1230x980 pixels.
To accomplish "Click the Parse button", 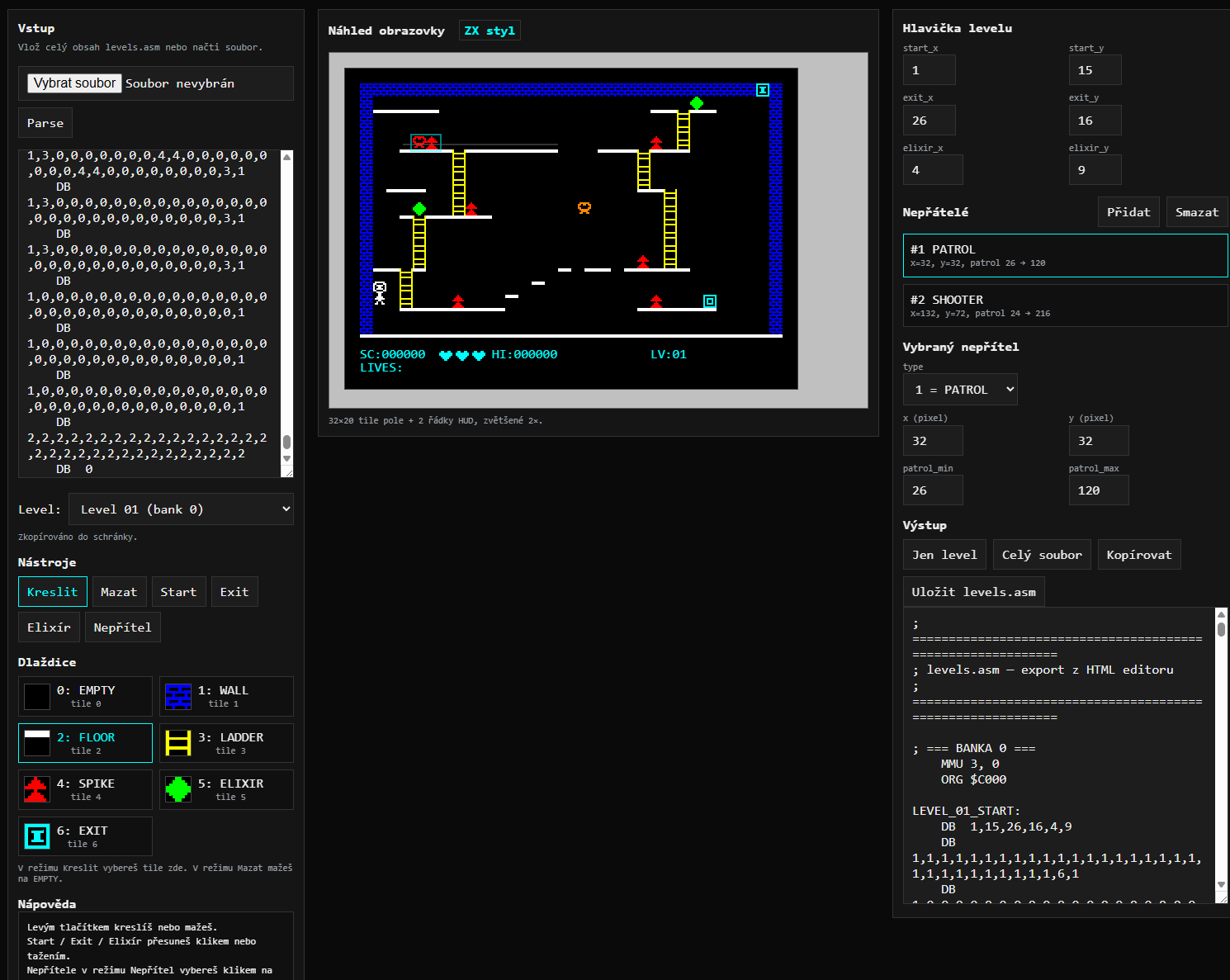I will [x=45, y=123].
